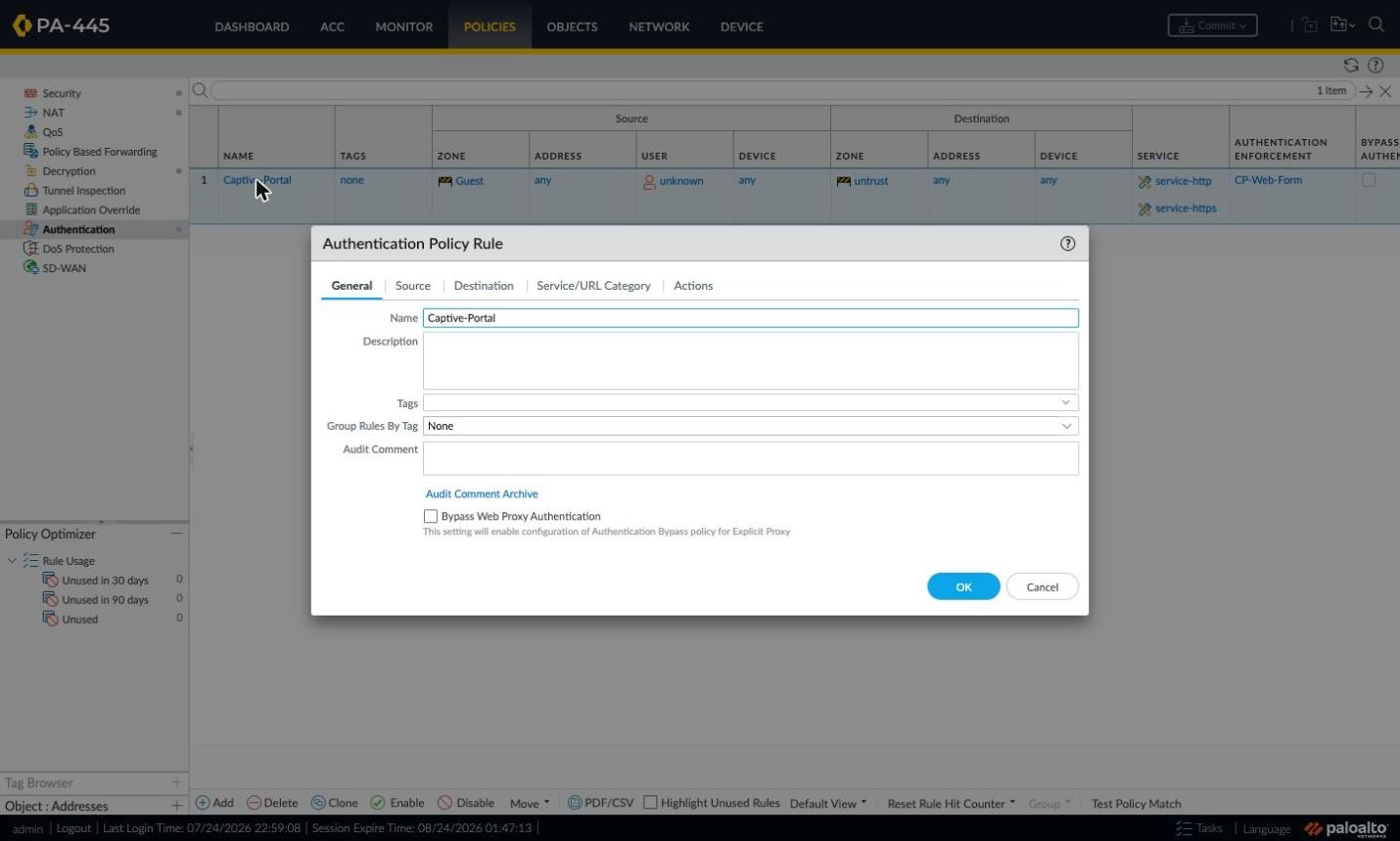1400x841 pixels.
Task: Open the DEVICE main tab
Action: point(741,26)
